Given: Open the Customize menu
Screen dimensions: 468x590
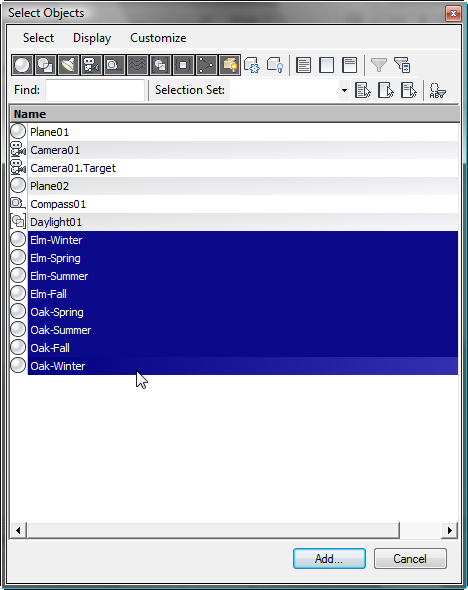Looking at the screenshot, I should [158, 38].
